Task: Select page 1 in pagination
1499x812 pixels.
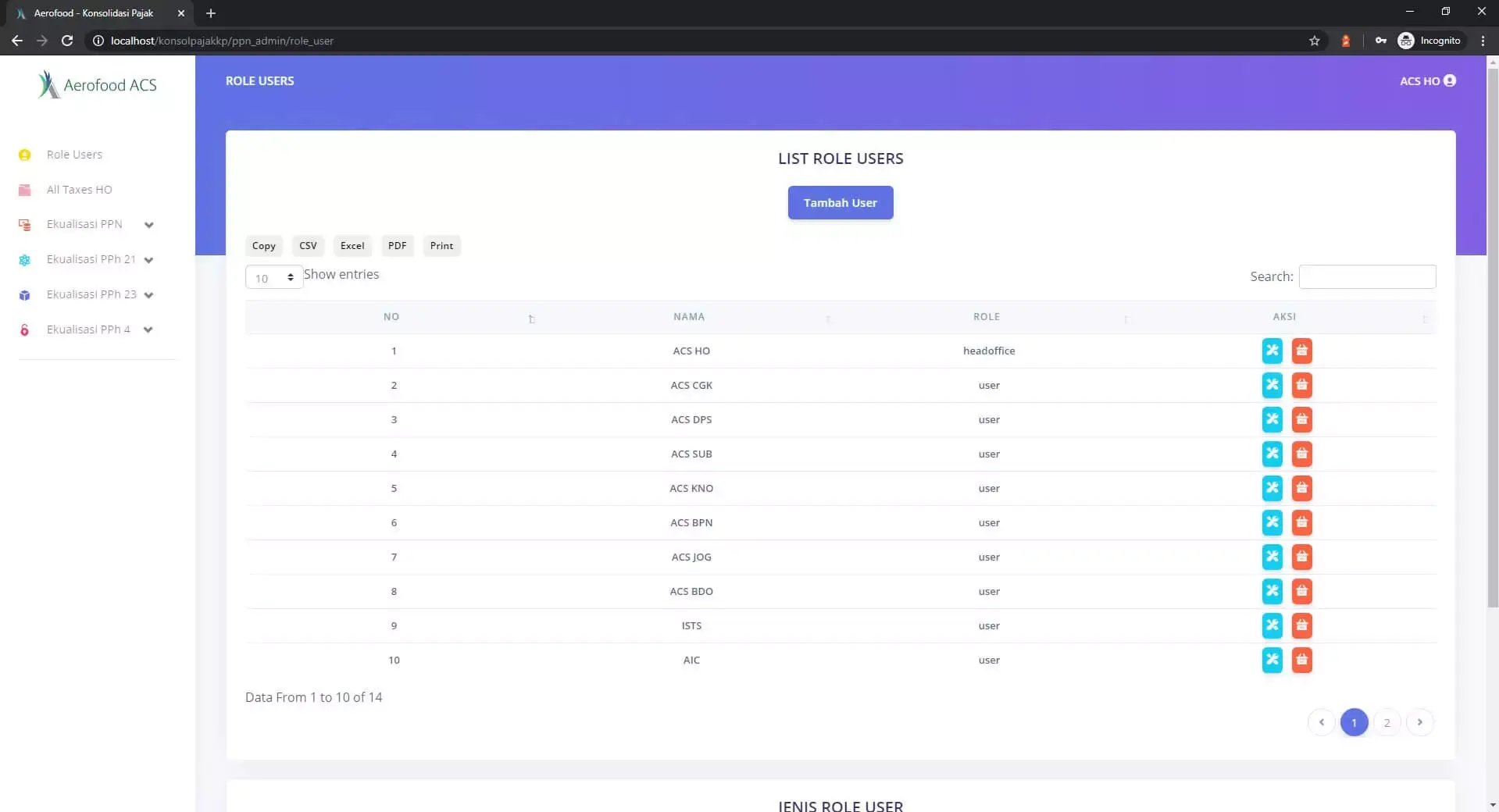Action: tap(1354, 722)
